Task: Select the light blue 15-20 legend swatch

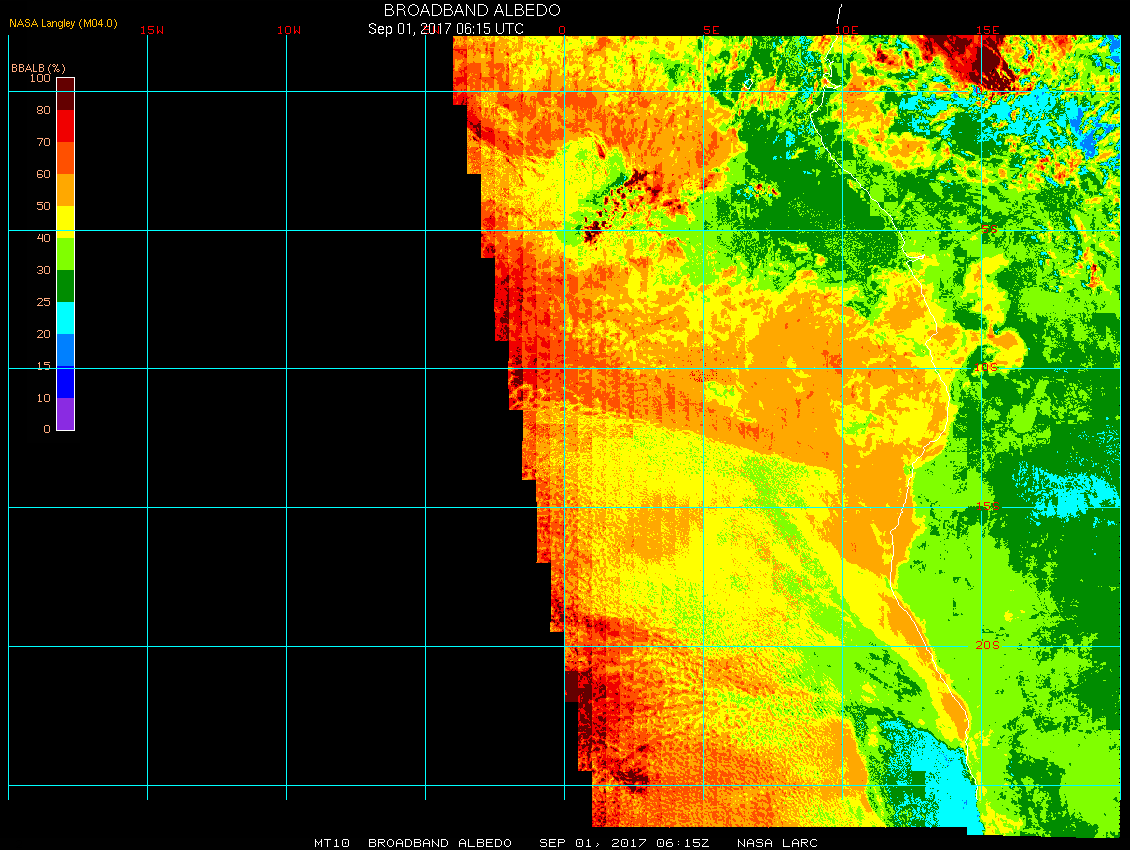Action: pos(66,350)
